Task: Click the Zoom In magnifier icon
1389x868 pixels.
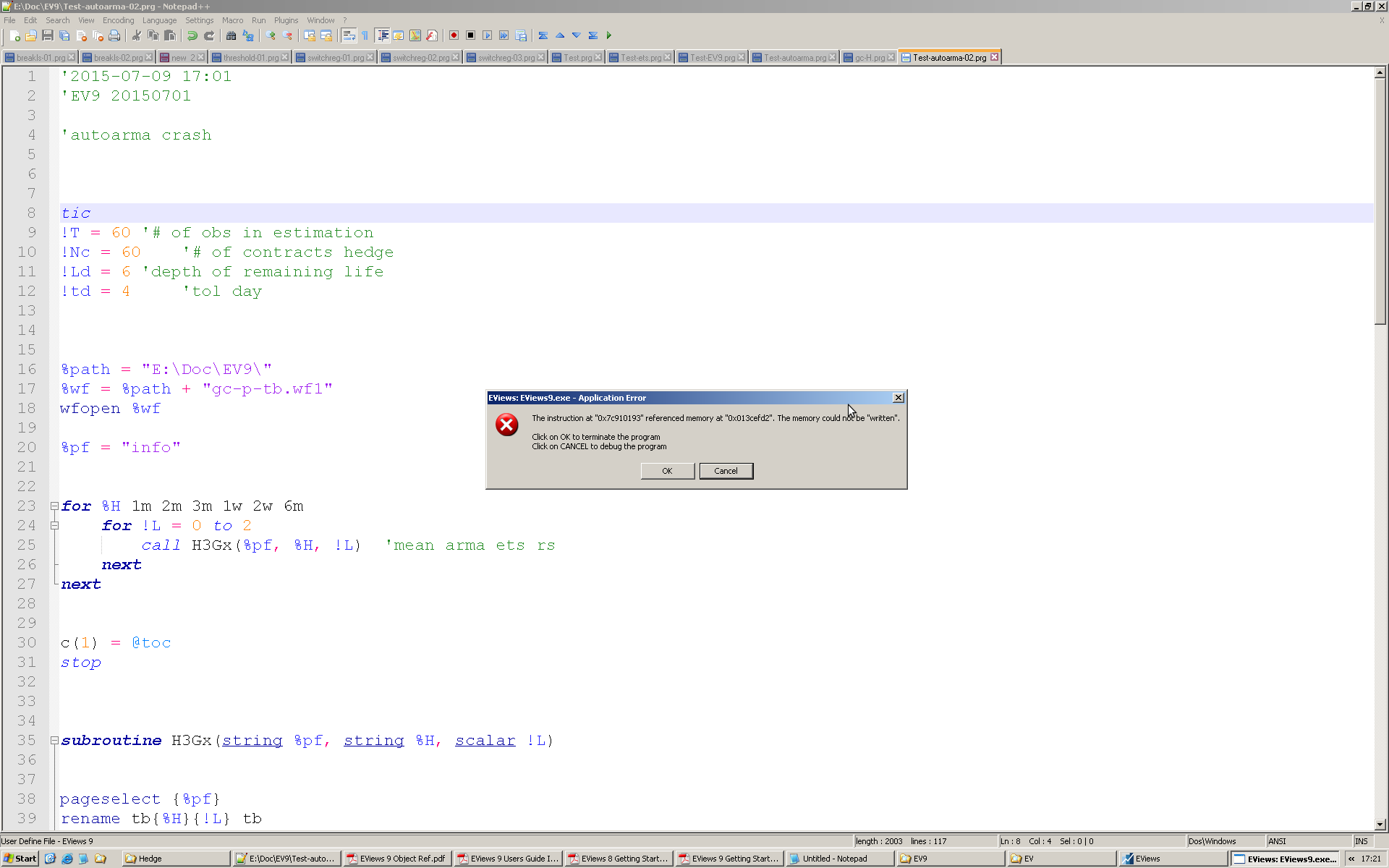Action: click(271, 35)
